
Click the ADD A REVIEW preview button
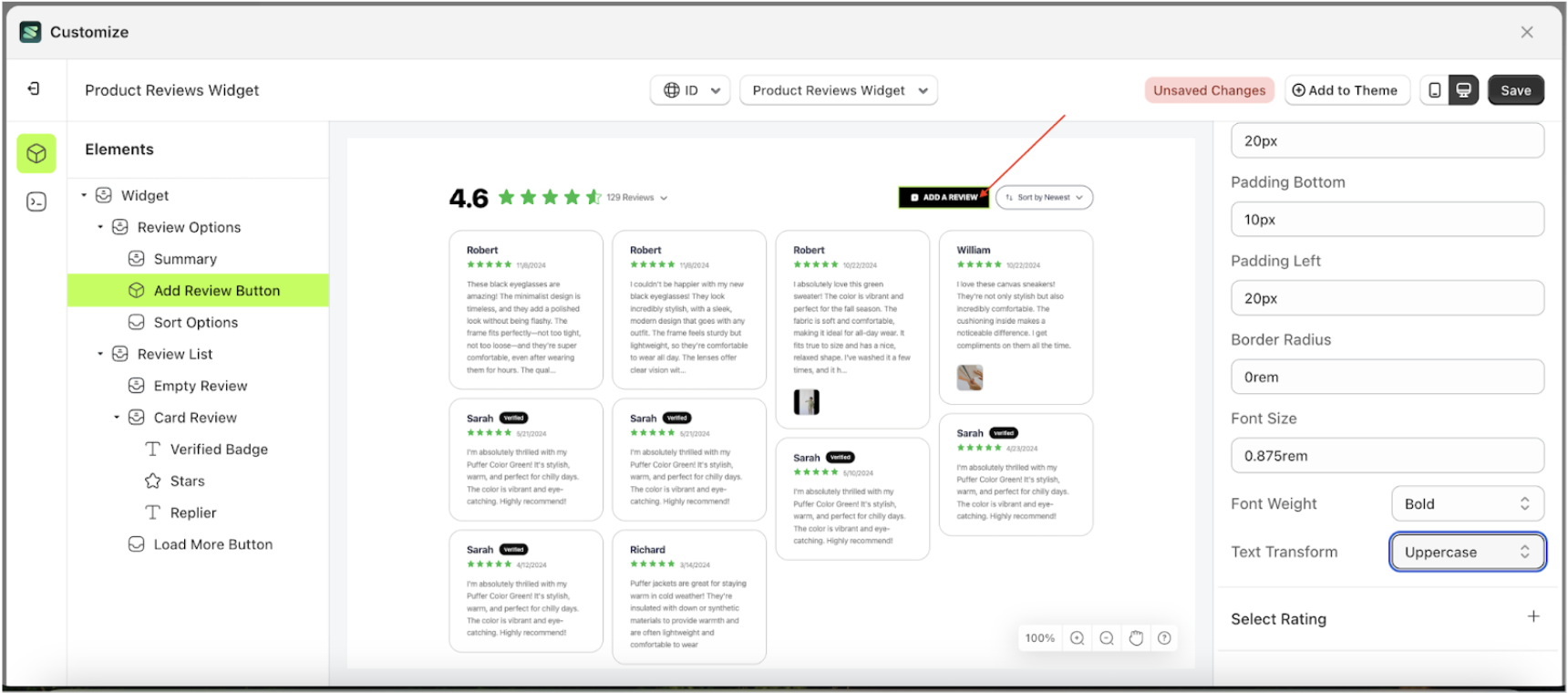pos(944,198)
